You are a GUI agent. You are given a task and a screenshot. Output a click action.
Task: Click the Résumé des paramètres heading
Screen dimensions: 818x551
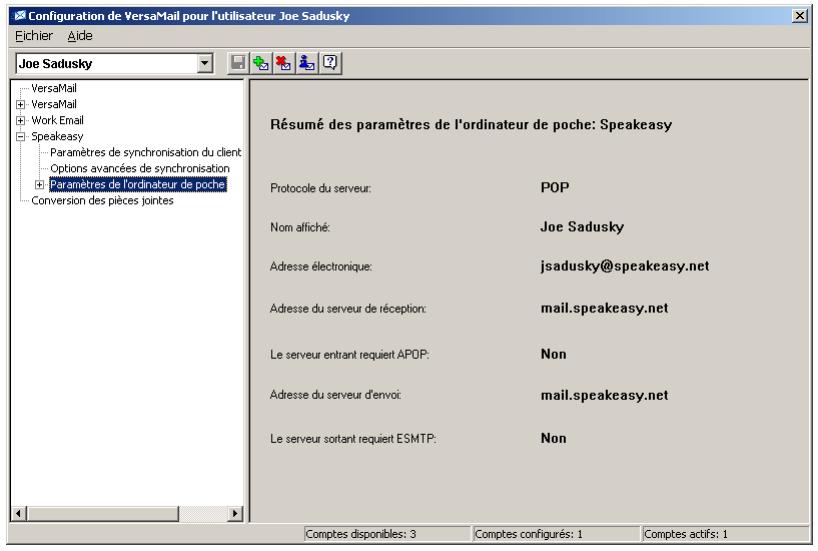pyautogui.click(x=471, y=125)
